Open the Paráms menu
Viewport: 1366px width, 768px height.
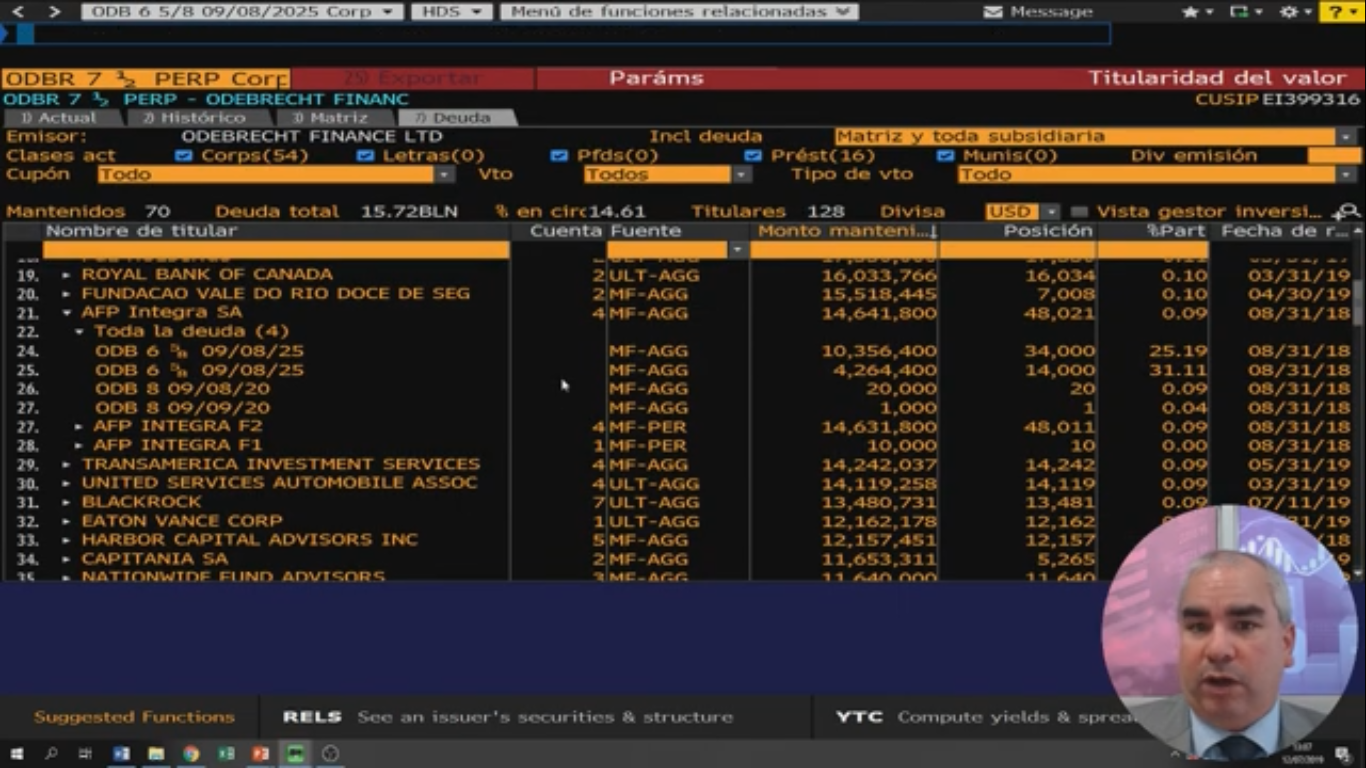pos(656,78)
